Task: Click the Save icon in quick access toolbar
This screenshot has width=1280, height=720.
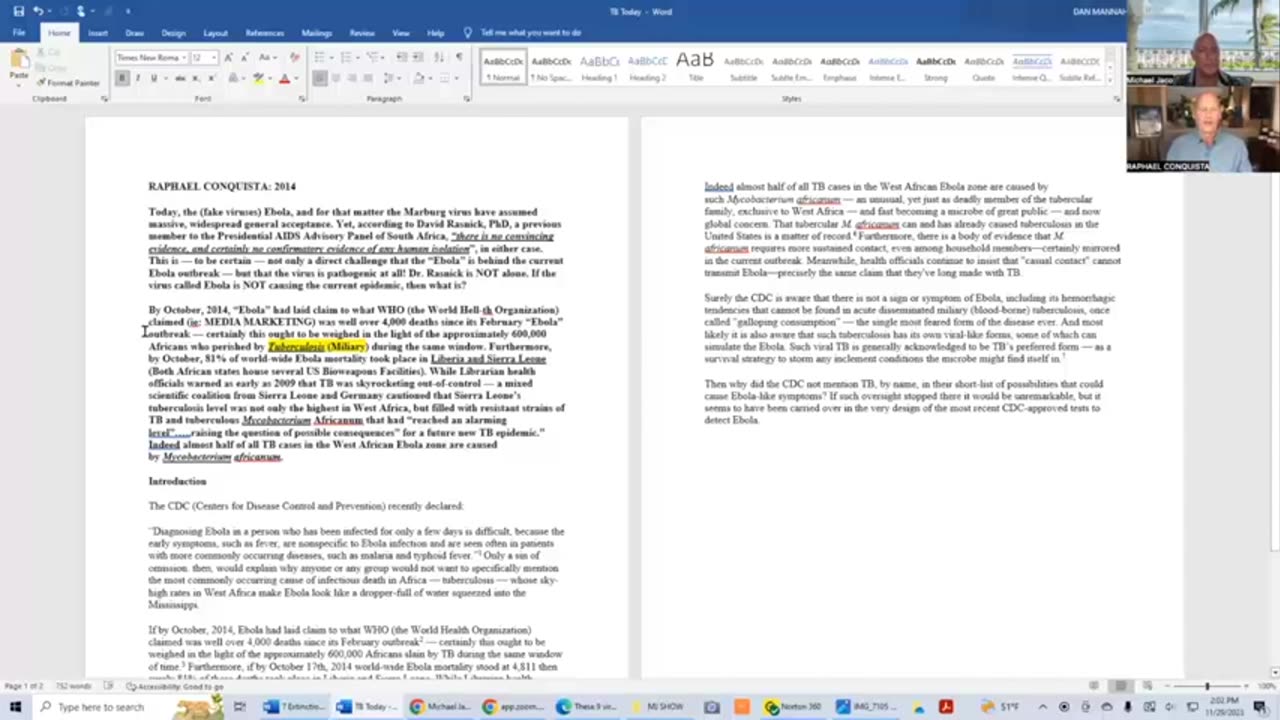Action: 18,11
